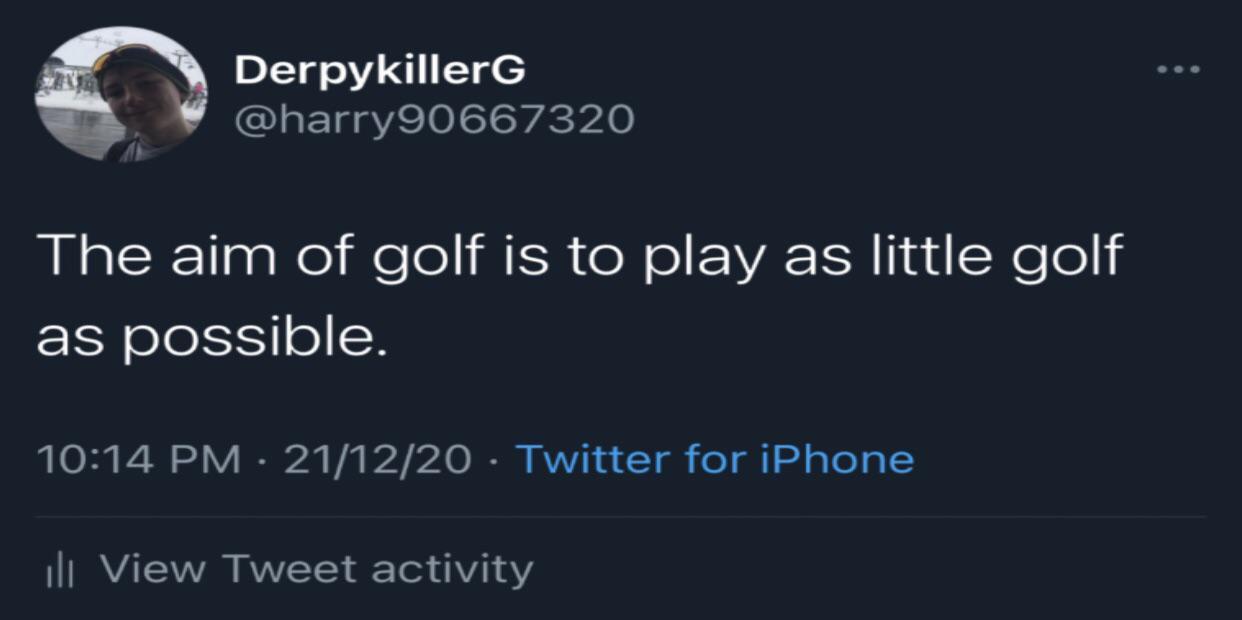Click the tweet's first line of text
This screenshot has width=1242, height=620.
tap(580, 258)
